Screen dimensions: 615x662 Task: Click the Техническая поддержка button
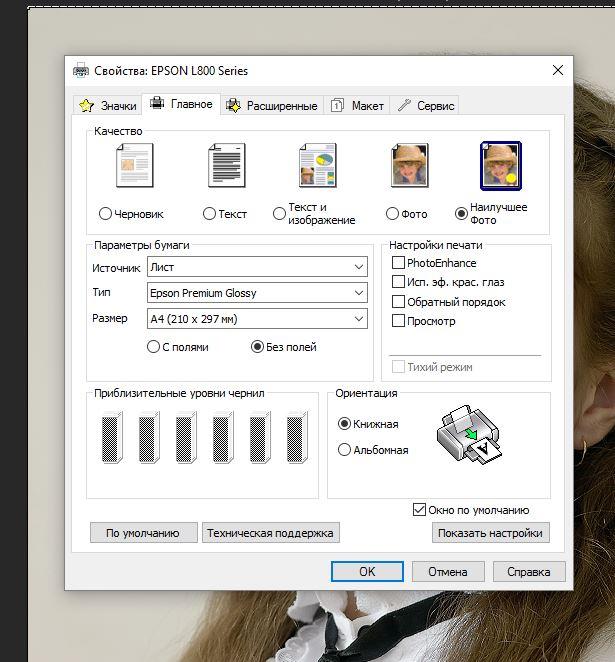271,533
